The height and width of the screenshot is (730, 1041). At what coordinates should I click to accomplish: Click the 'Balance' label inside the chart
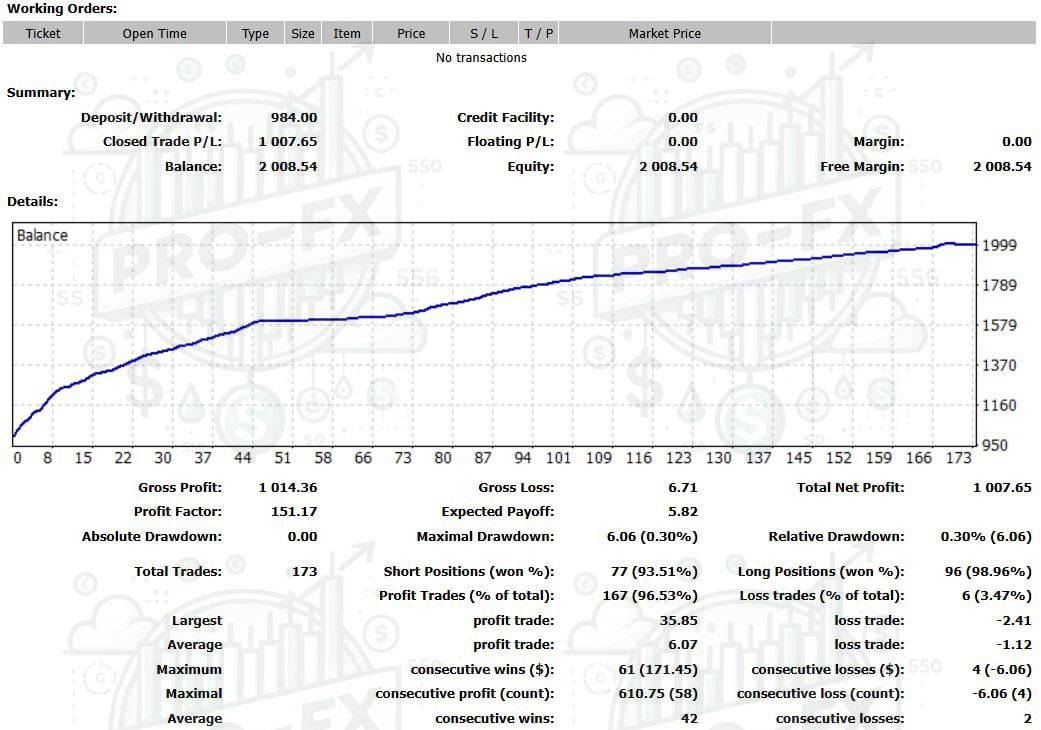pos(42,236)
